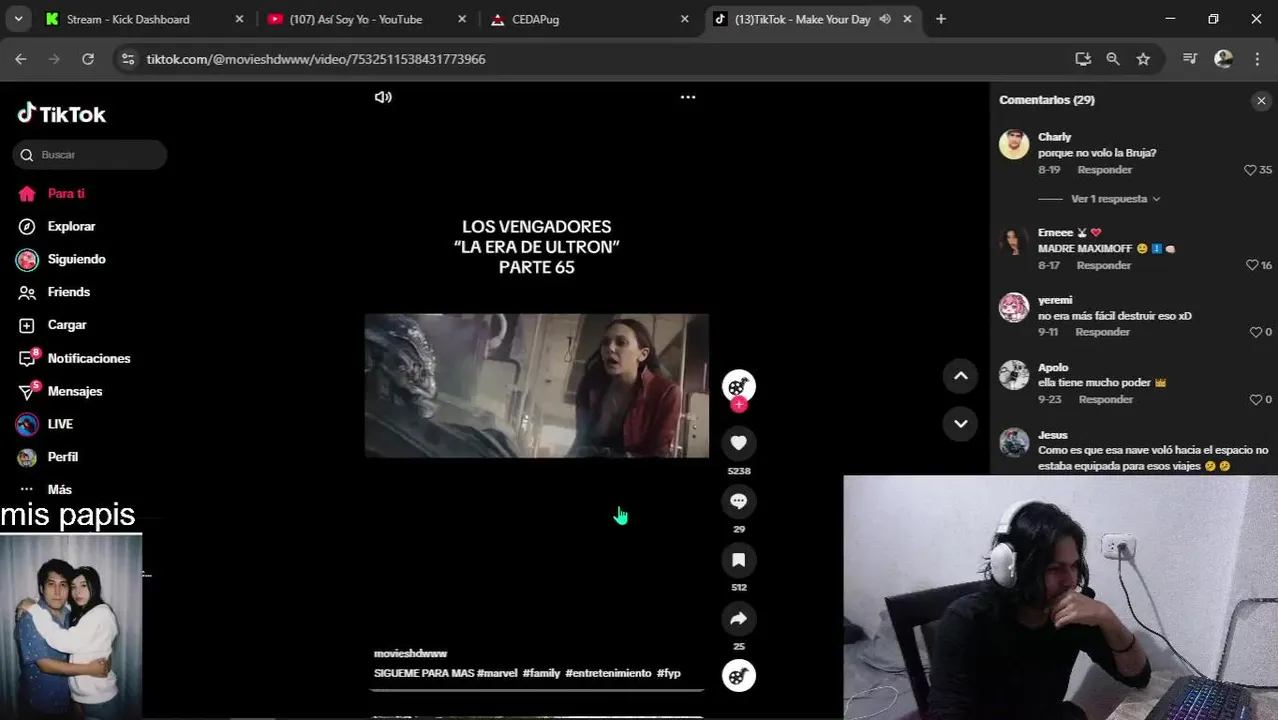
Task: Open the #family hashtag
Action: 541,673
